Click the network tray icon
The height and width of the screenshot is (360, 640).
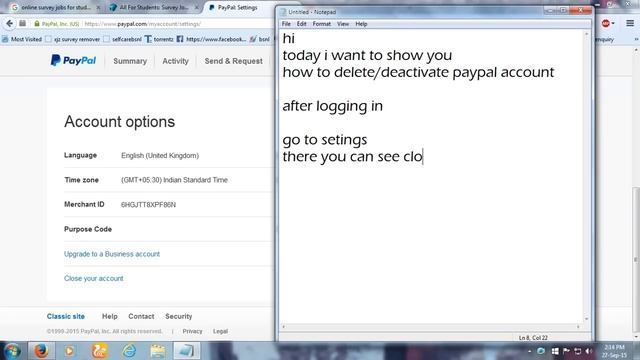(x=578, y=351)
